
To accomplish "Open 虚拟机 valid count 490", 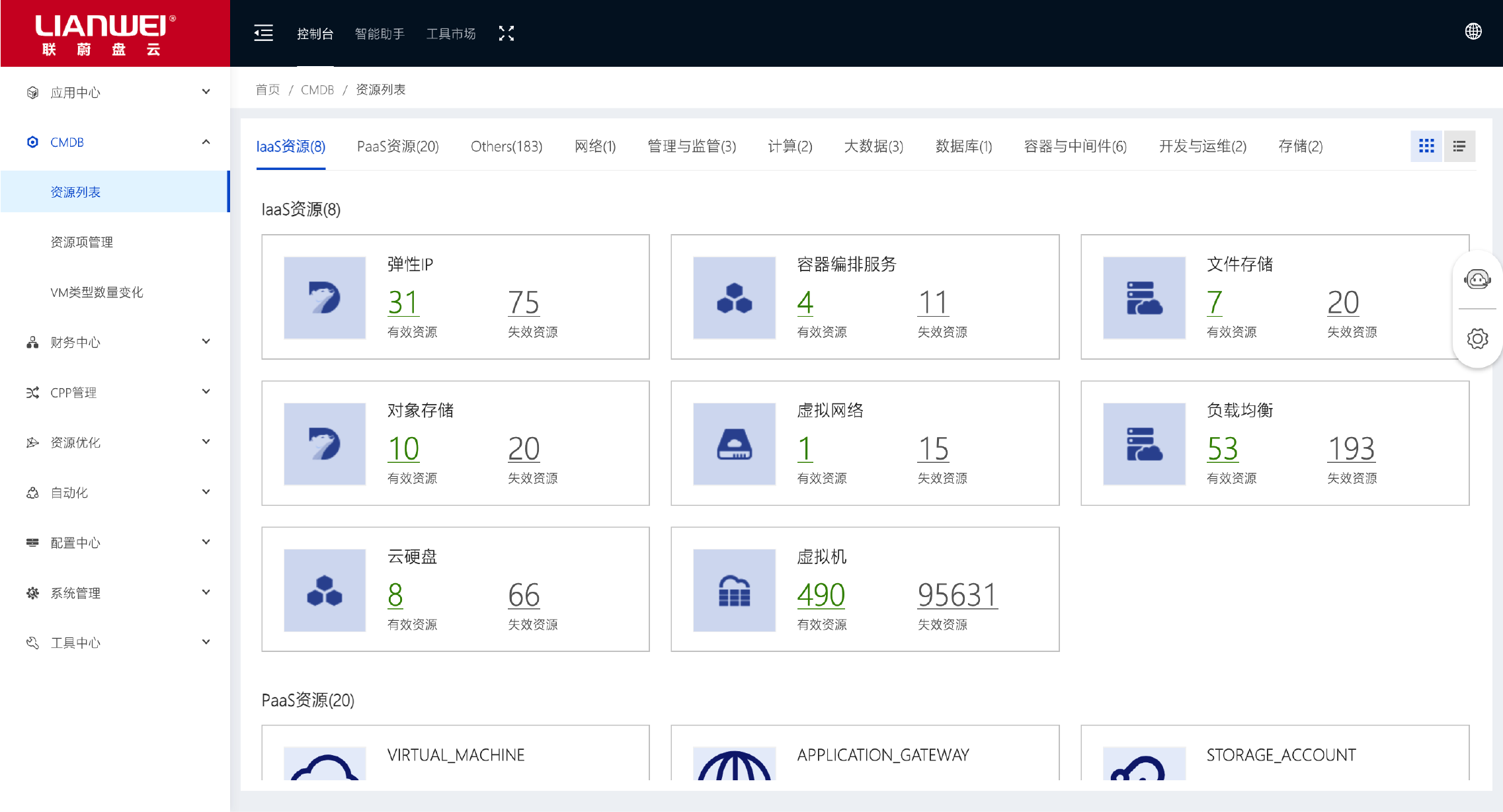I will pos(821,595).
